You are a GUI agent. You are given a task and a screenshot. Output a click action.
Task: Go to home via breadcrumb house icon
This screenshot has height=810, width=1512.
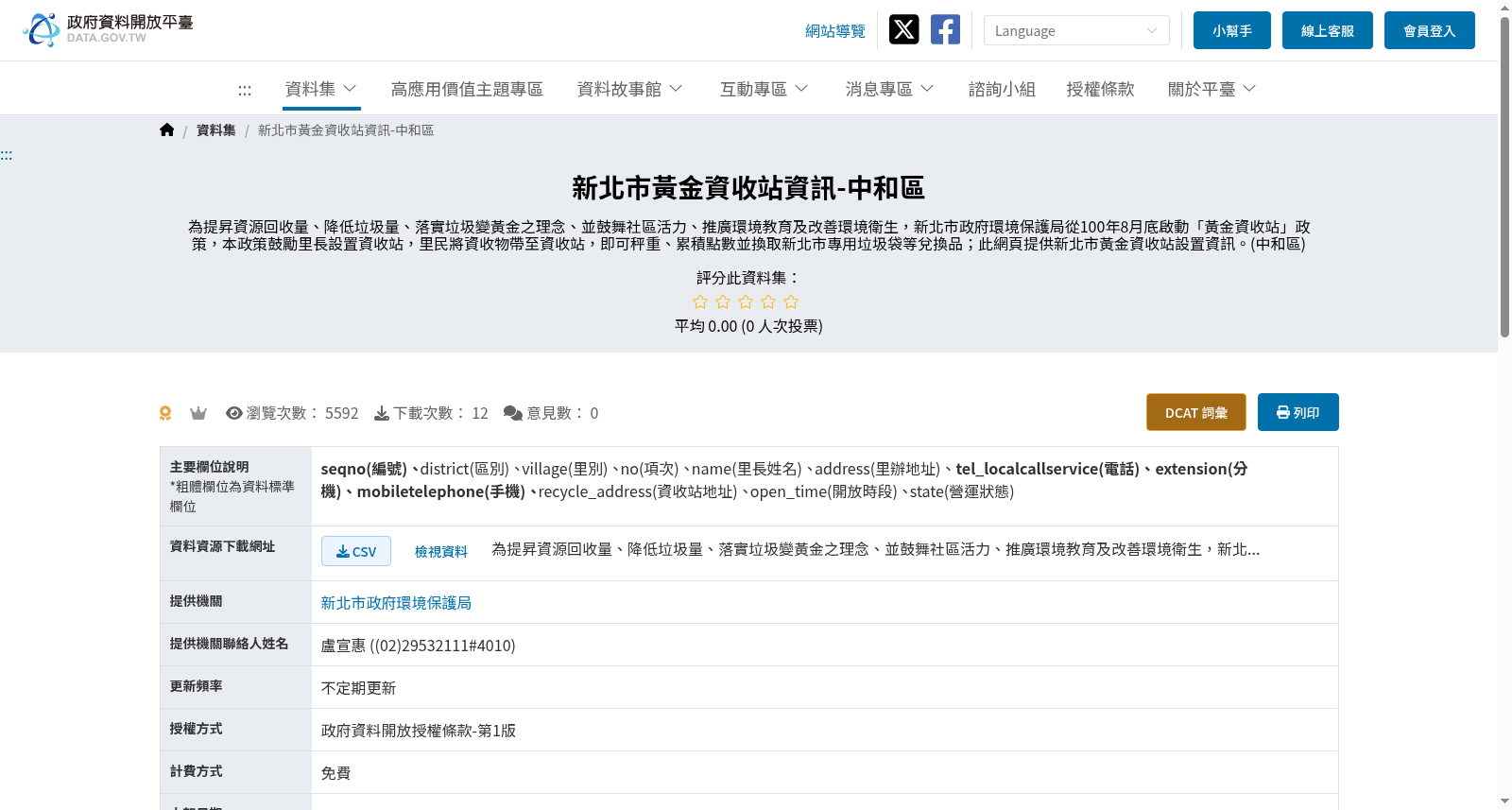(x=167, y=130)
